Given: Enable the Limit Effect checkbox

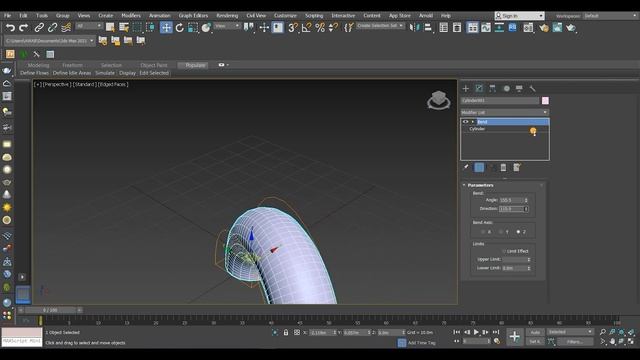Looking at the screenshot, I should [504, 251].
